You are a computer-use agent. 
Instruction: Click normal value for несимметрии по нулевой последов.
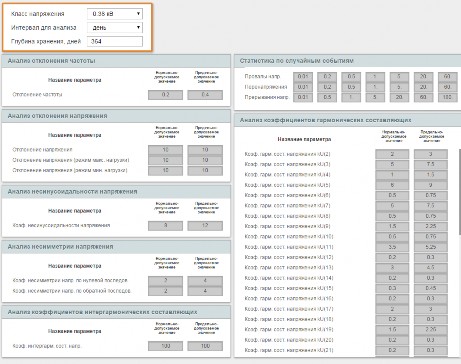point(165,281)
